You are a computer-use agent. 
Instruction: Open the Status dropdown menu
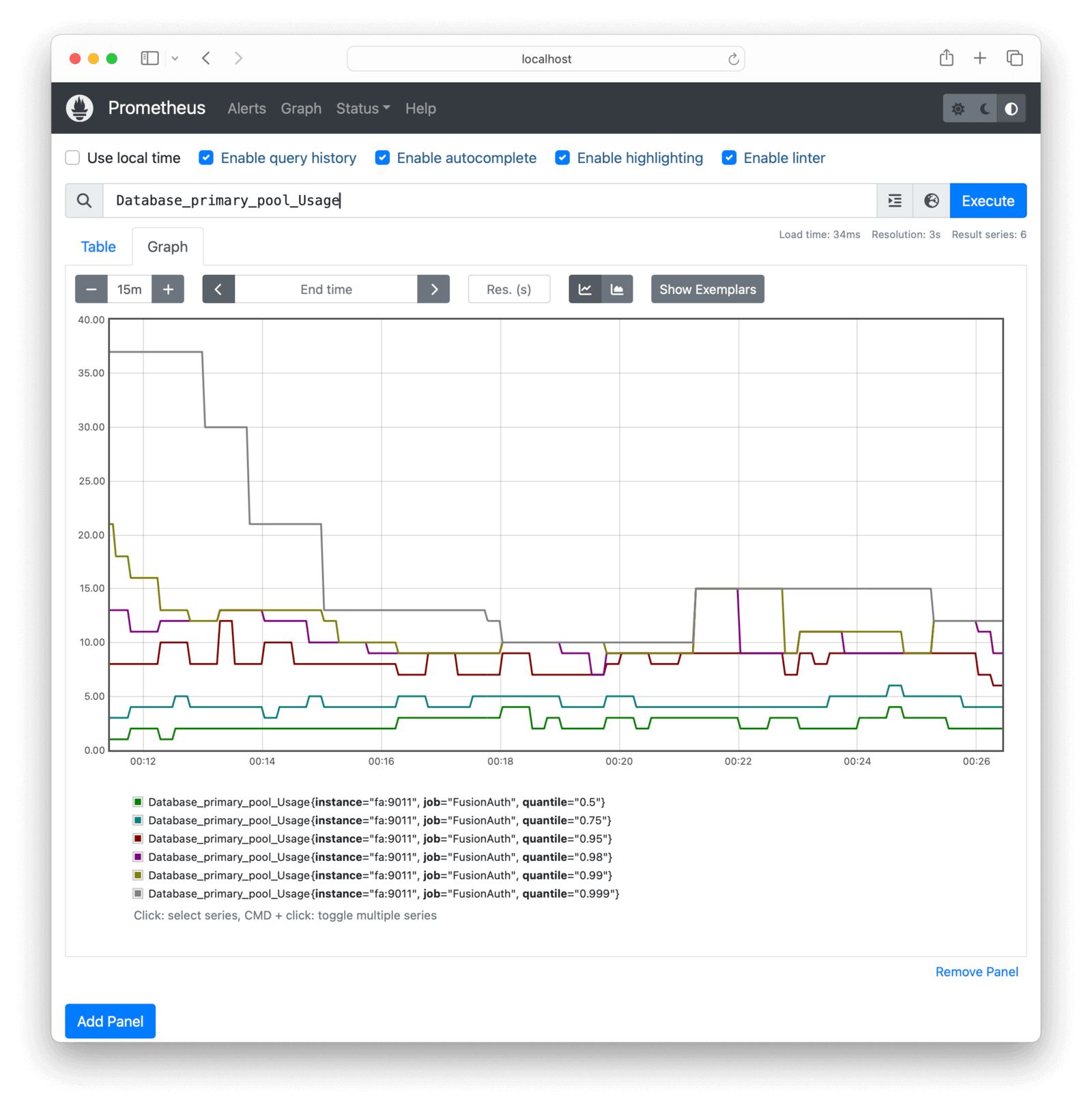362,108
